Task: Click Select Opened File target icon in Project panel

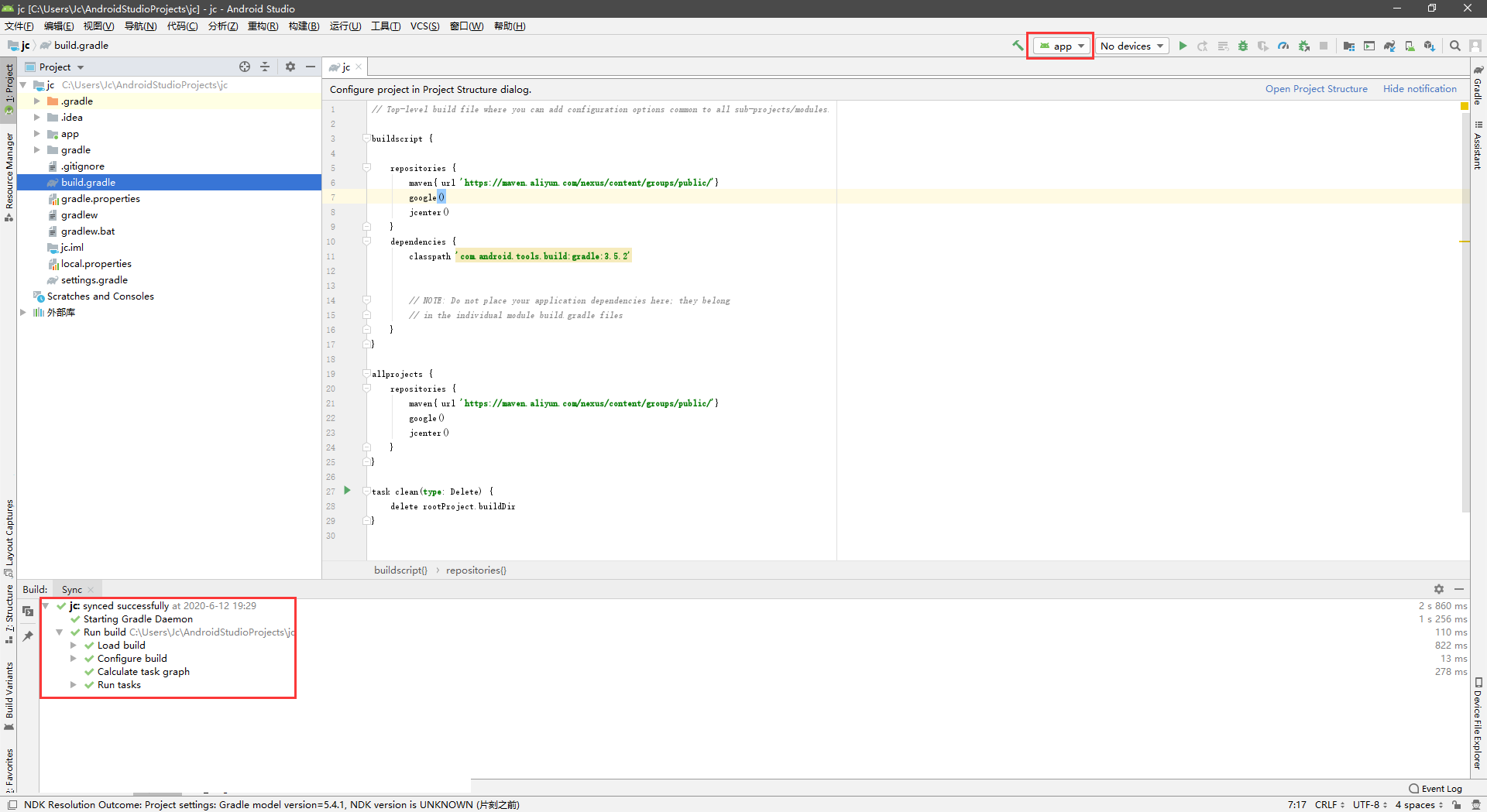Action: click(245, 67)
